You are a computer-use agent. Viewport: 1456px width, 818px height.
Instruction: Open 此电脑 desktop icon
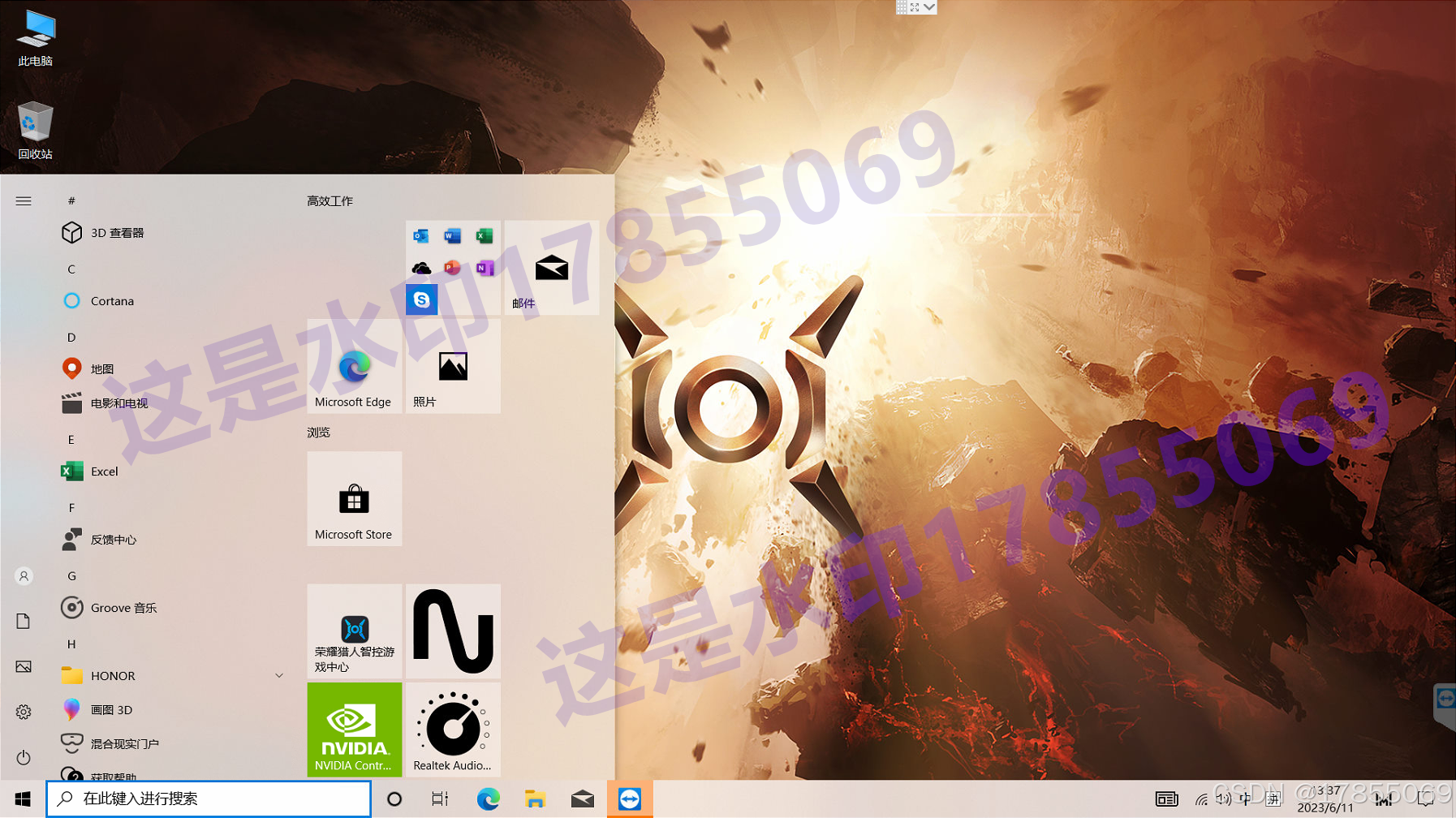[x=36, y=38]
